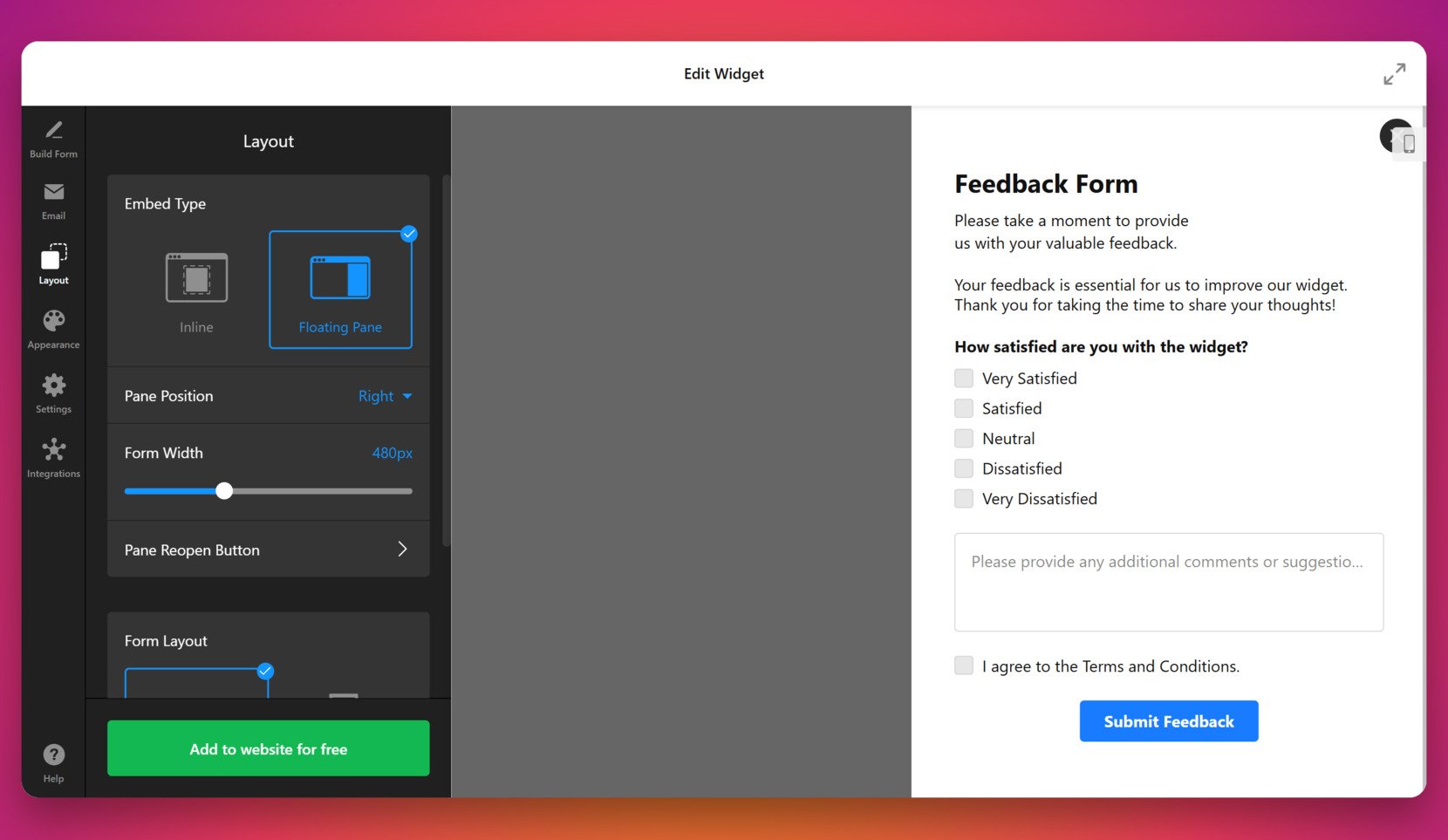This screenshot has width=1448, height=840.
Task: Check the Very Dissatisfied option
Action: pyautogui.click(x=964, y=499)
